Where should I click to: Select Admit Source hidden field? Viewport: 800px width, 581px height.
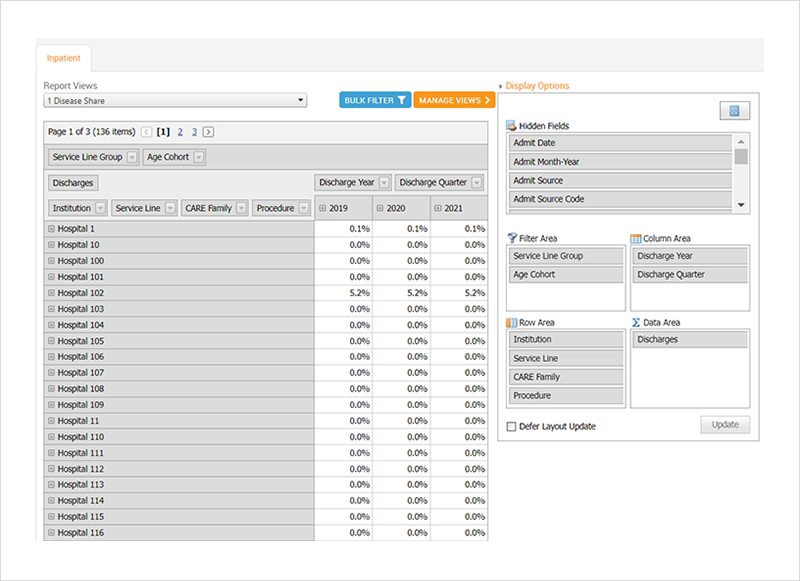(x=620, y=181)
